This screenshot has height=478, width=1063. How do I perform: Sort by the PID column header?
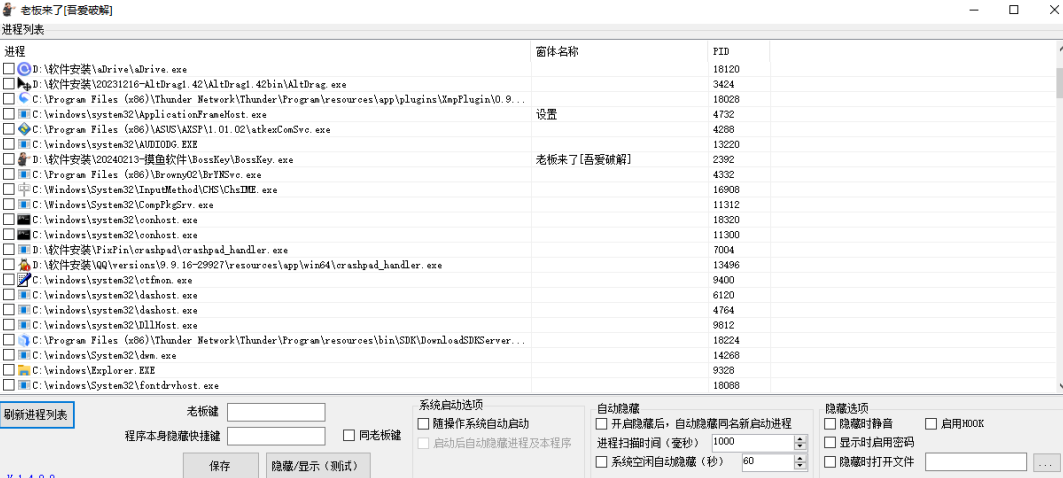click(x=738, y=52)
